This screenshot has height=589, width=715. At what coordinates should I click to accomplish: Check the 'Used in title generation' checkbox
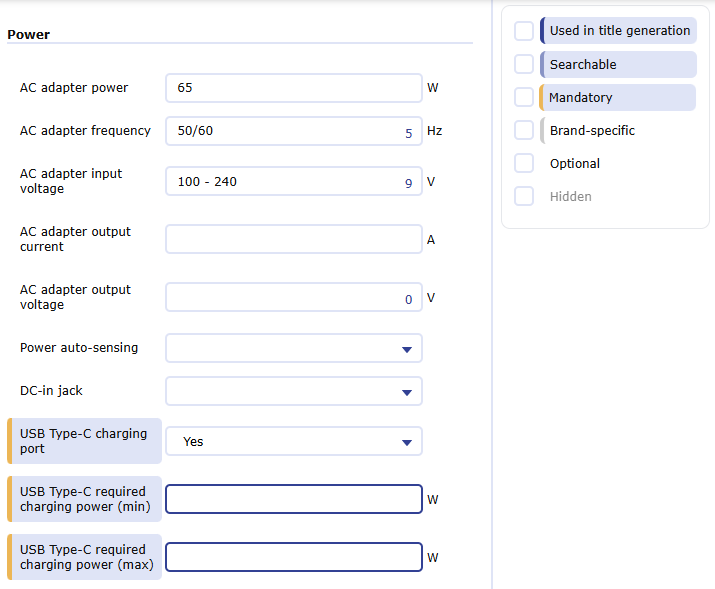[x=524, y=31]
